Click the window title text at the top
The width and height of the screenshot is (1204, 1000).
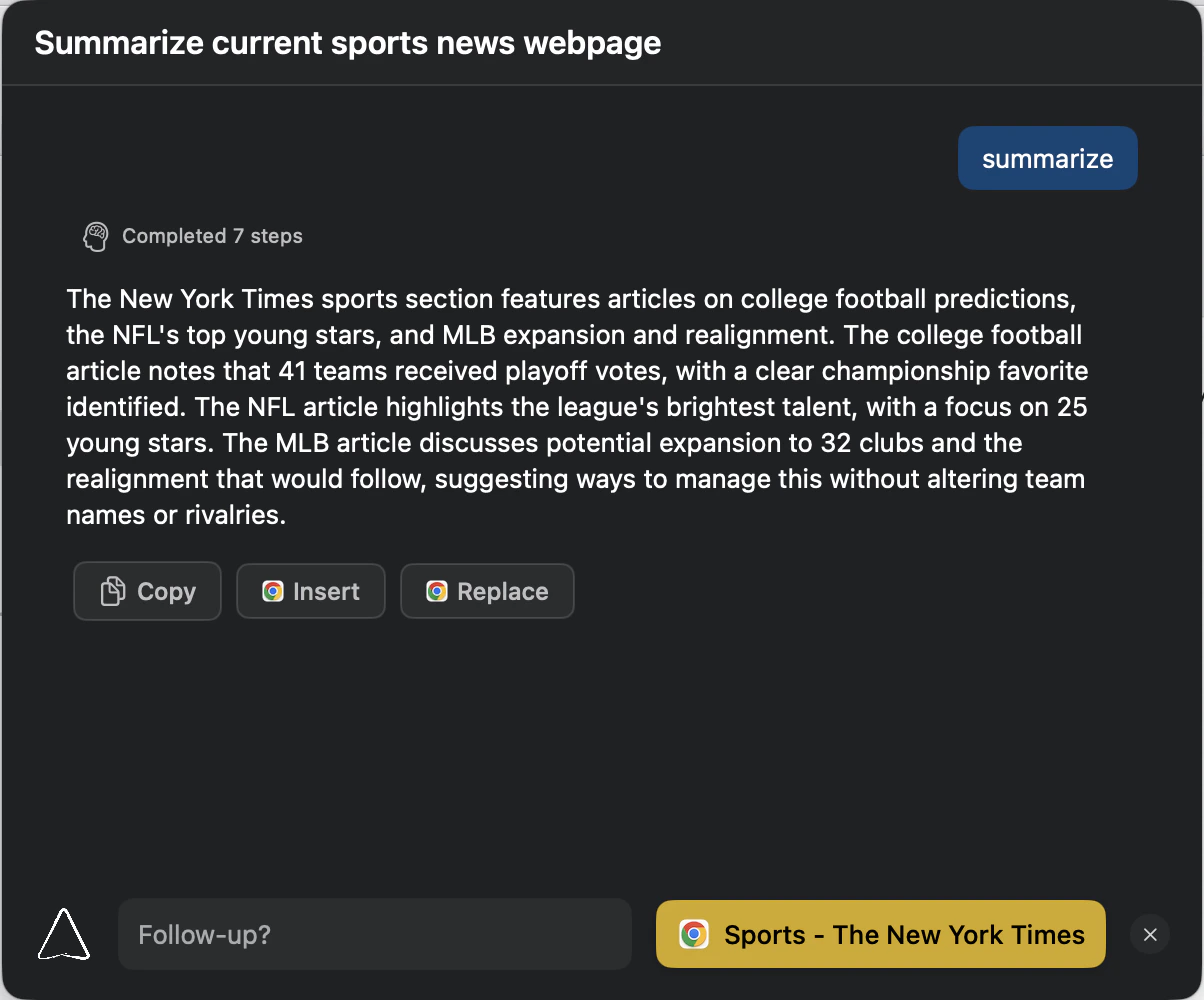347,43
